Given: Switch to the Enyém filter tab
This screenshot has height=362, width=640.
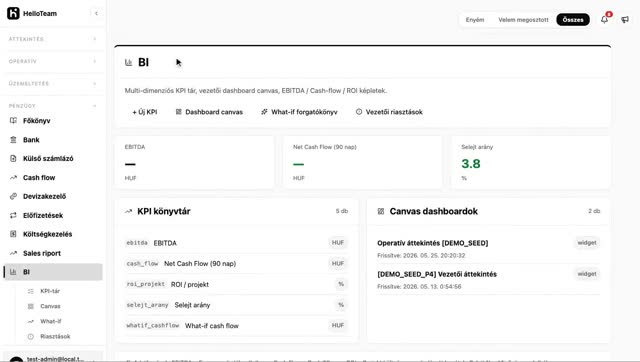Looking at the screenshot, I should point(475,20).
